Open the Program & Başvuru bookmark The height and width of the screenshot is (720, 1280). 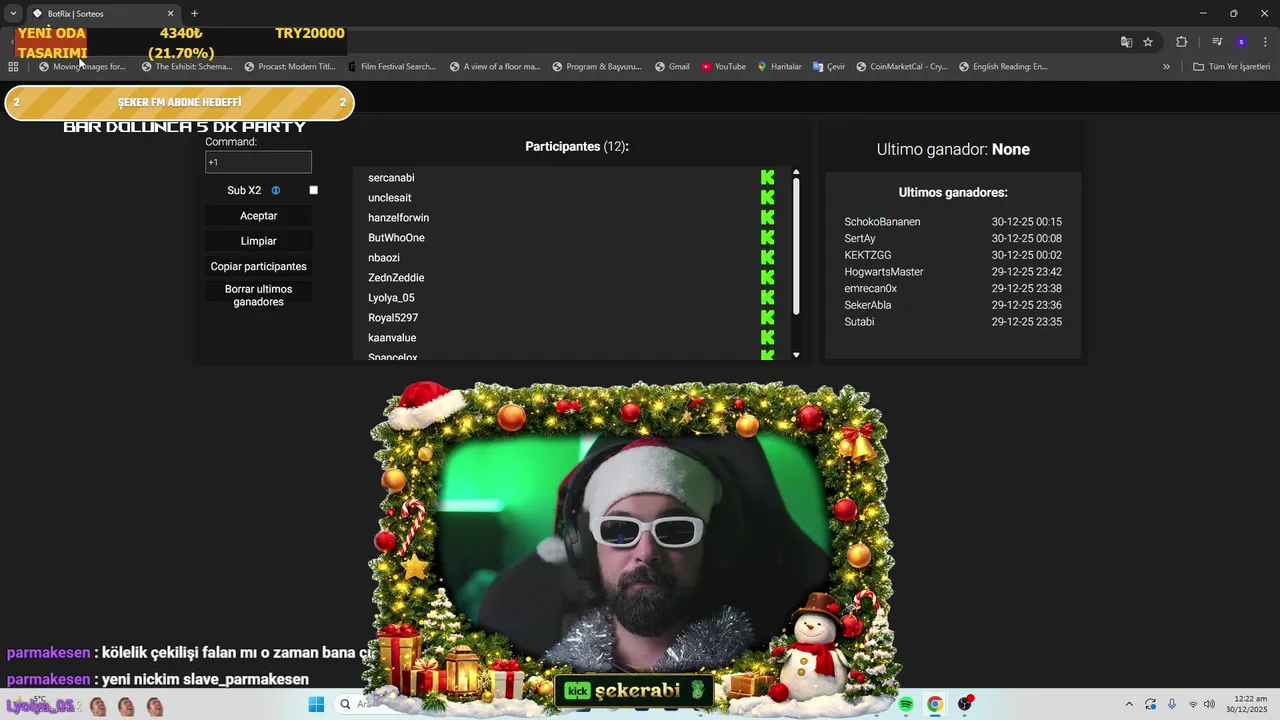coord(597,67)
